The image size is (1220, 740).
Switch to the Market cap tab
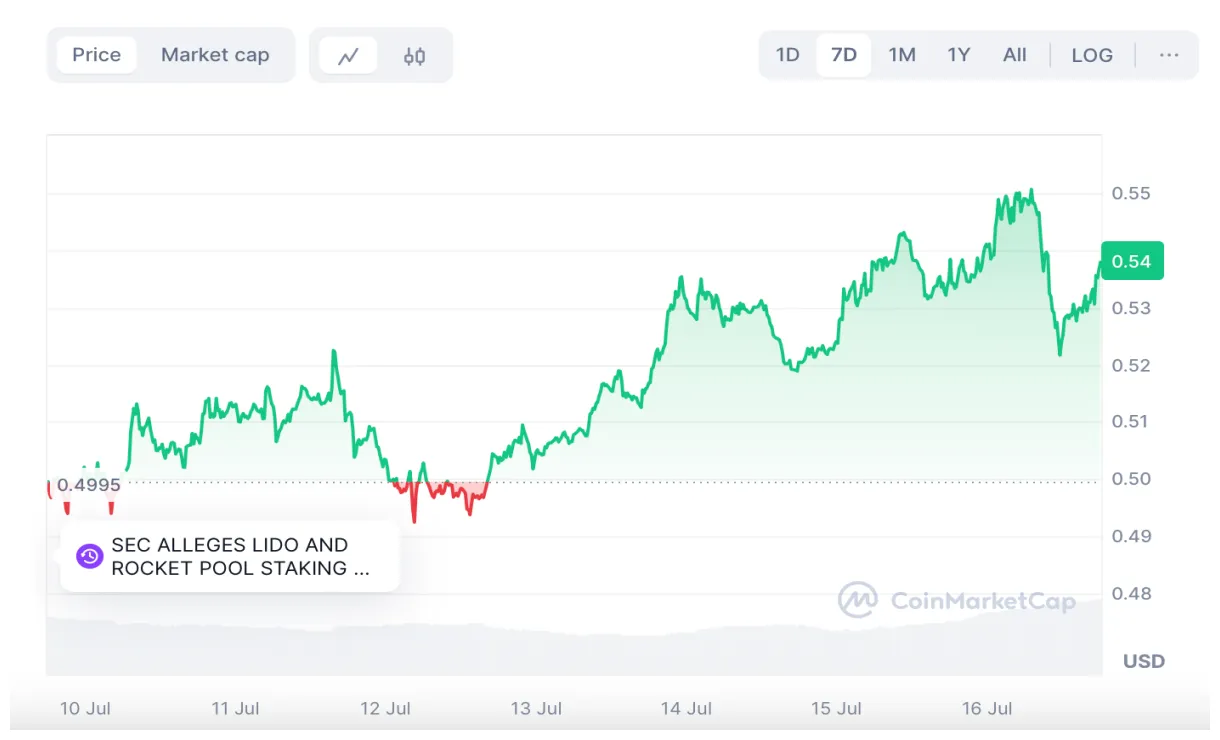point(215,55)
